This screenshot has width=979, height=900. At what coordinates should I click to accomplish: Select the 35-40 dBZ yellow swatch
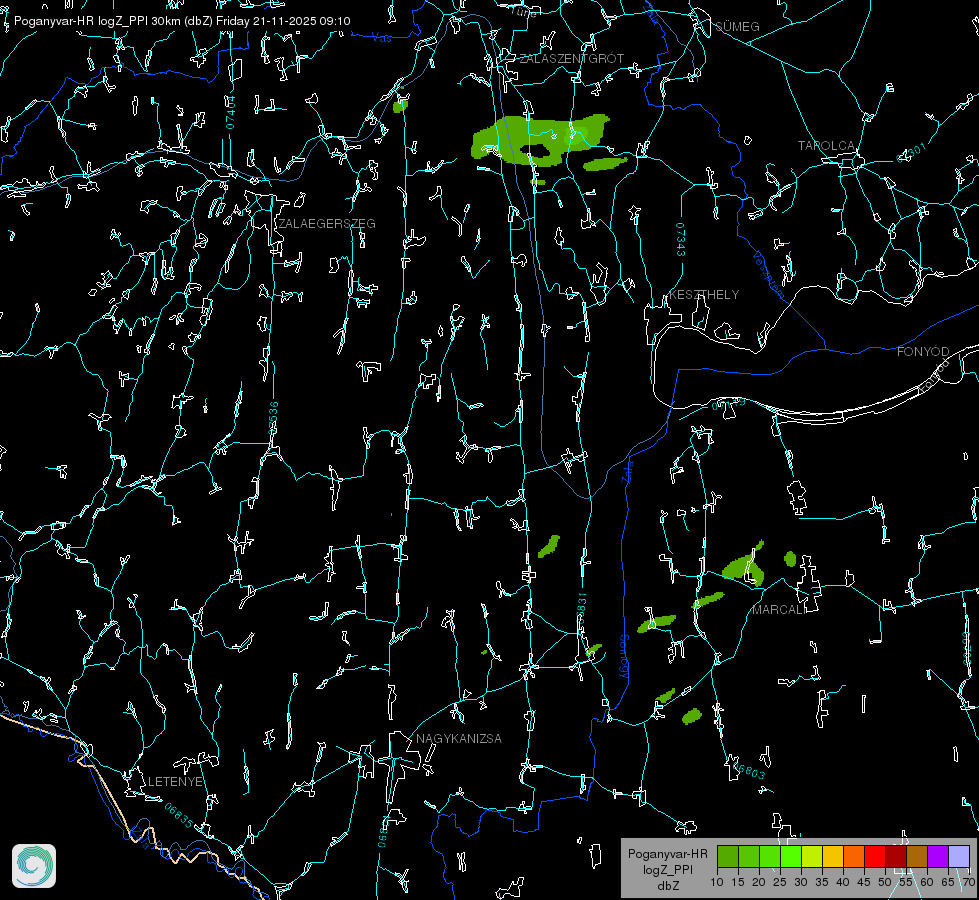coord(833,856)
